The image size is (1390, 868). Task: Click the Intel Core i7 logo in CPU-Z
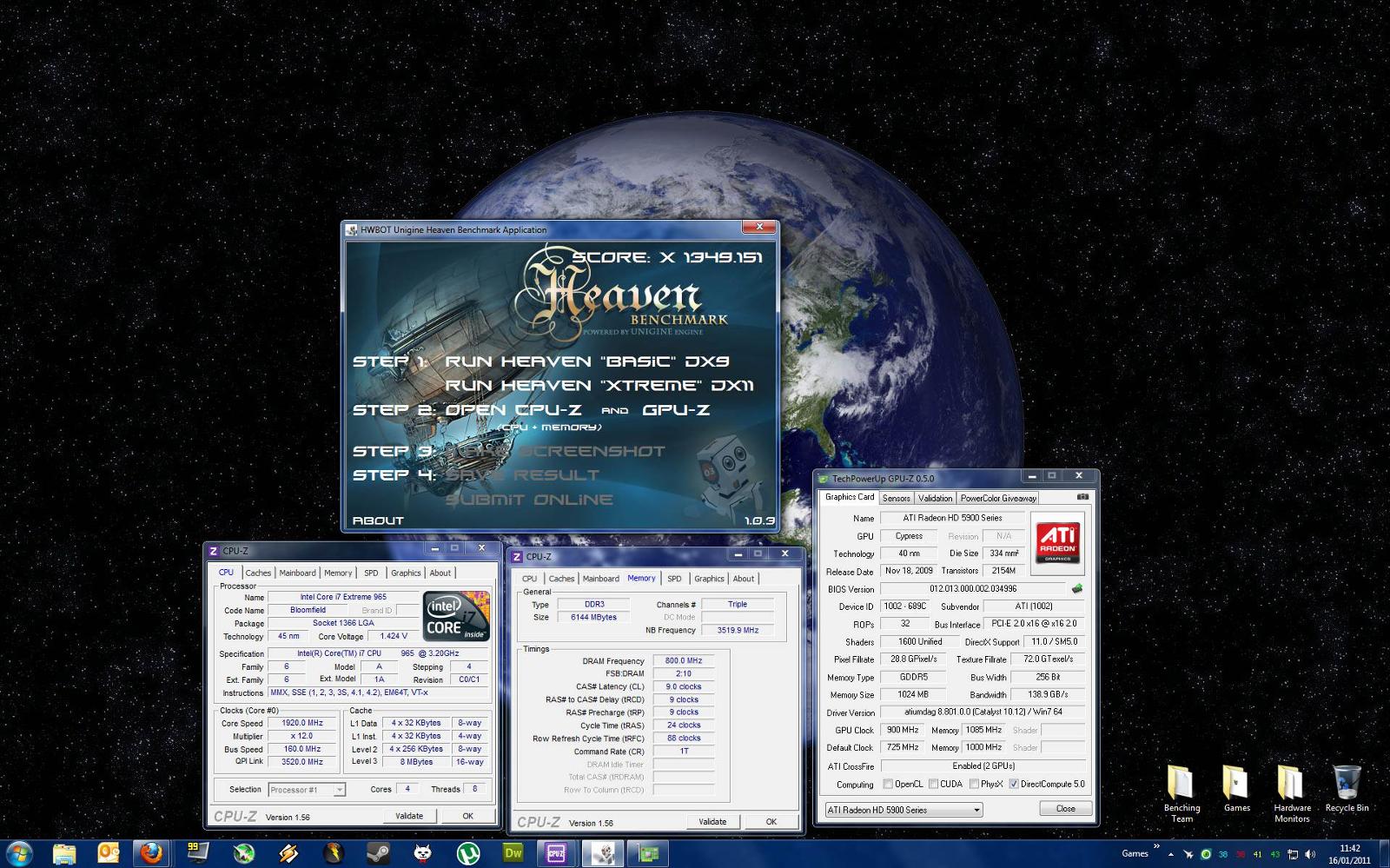[x=456, y=616]
